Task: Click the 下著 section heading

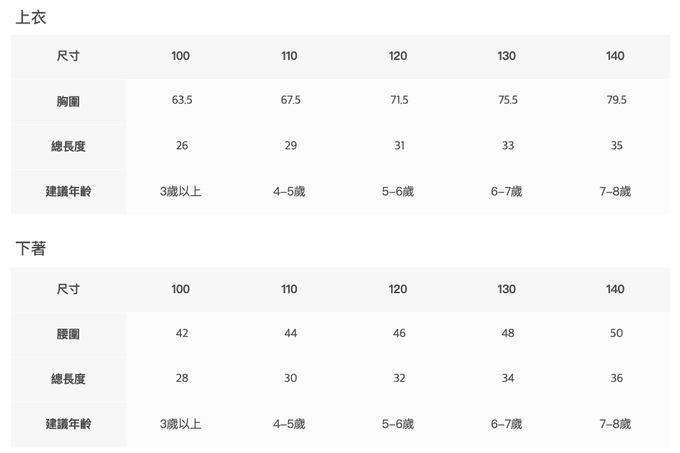Action: click(x=31, y=249)
